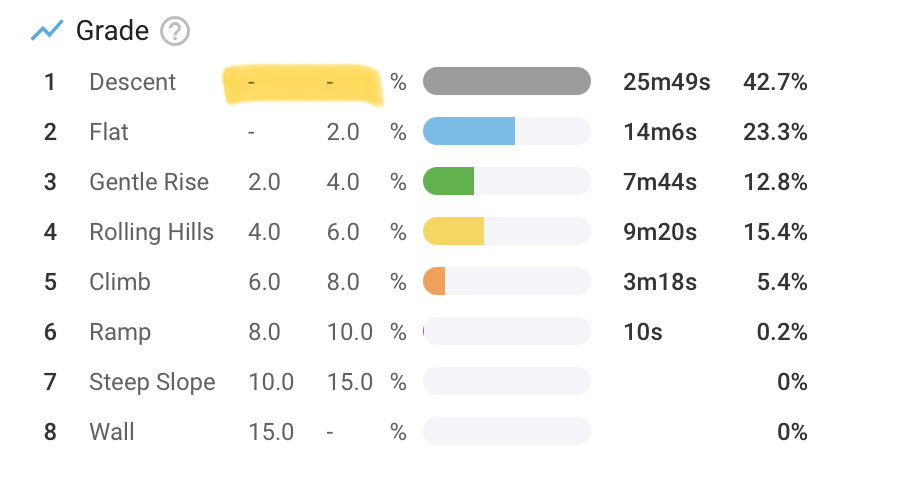The height and width of the screenshot is (498, 912).
Task: Click the highlighted Descent range field
Action: pyautogui.click(x=302, y=84)
